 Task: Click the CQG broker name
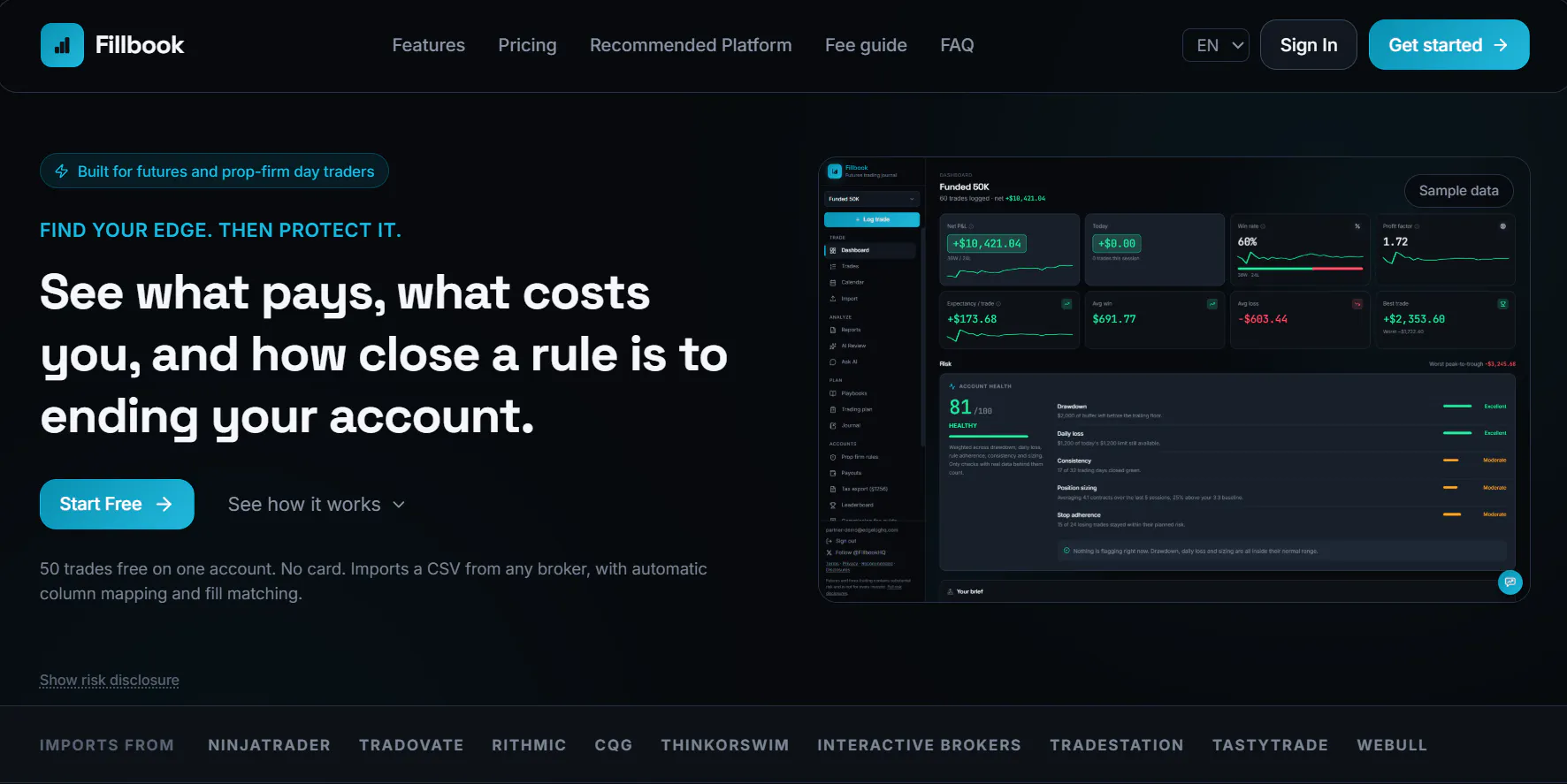pyautogui.click(x=614, y=745)
